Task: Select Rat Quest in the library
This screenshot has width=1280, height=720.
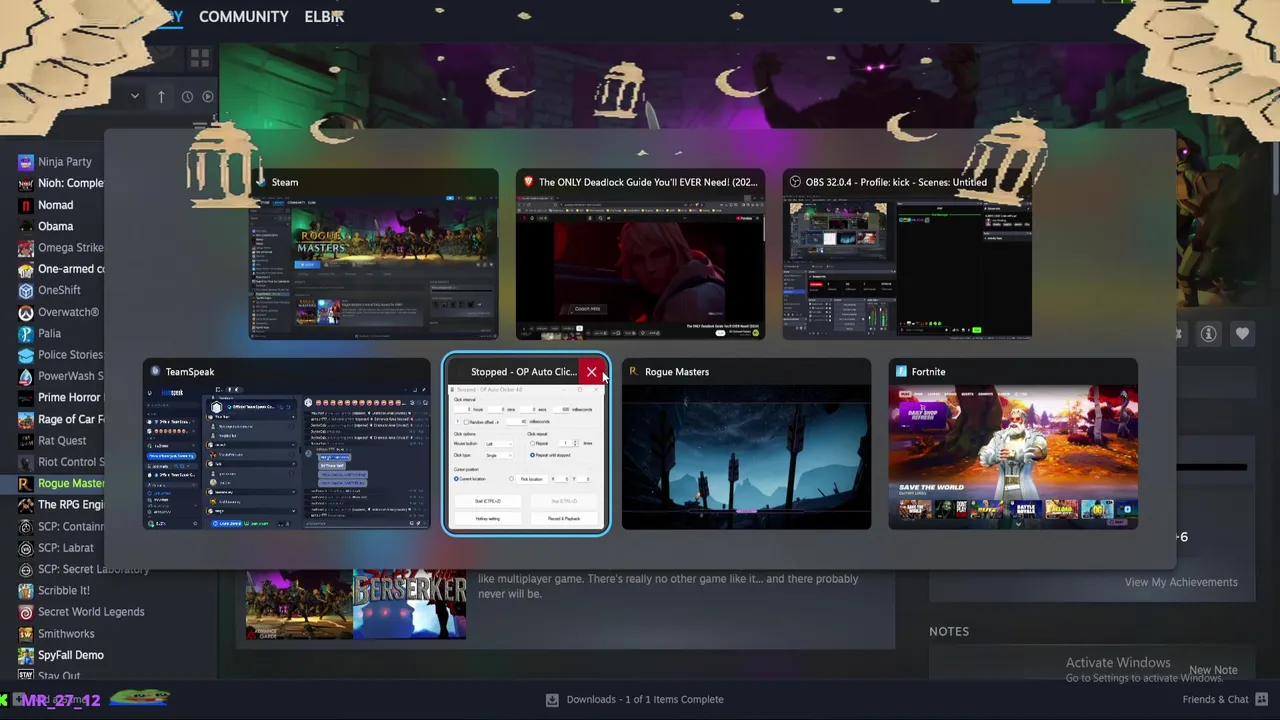Action: click(62, 441)
